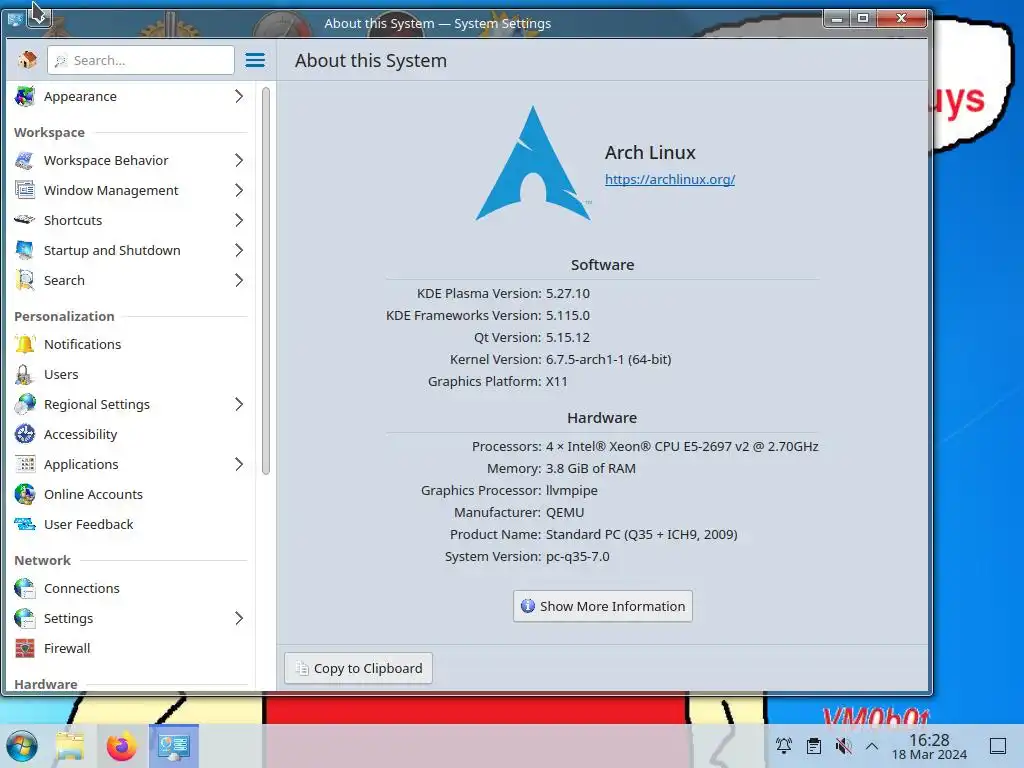The height and width of the screenshot is (768, 1024).
Task: Expand the Shortcuts chevron
Action: tap(239, 220)
